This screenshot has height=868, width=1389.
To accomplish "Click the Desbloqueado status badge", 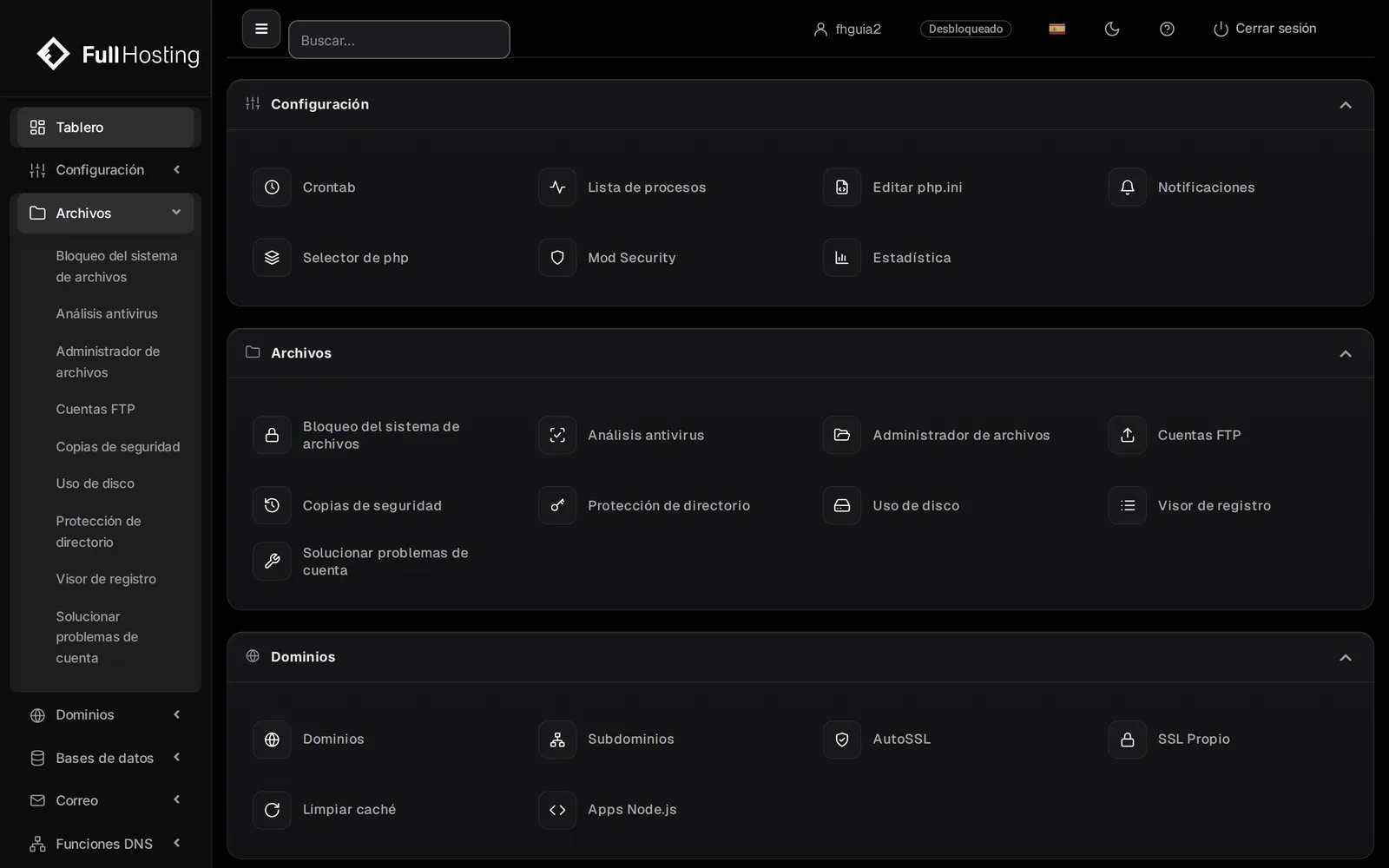I will [965, 29].
